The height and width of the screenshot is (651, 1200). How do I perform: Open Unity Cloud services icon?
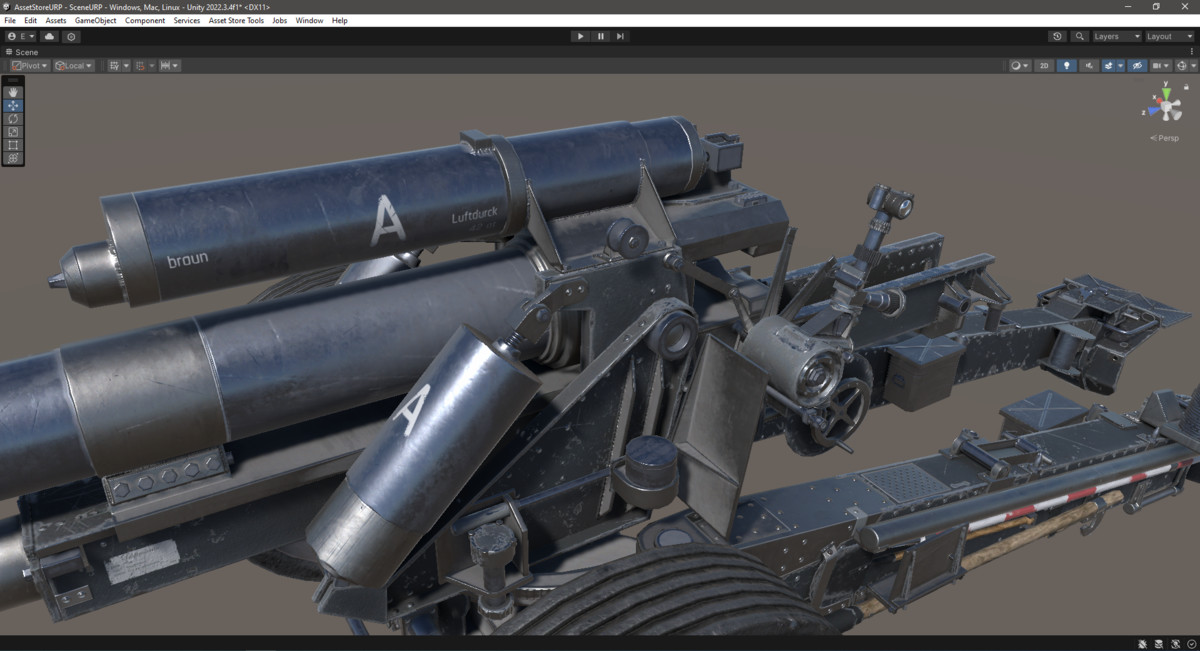[49, 36]
